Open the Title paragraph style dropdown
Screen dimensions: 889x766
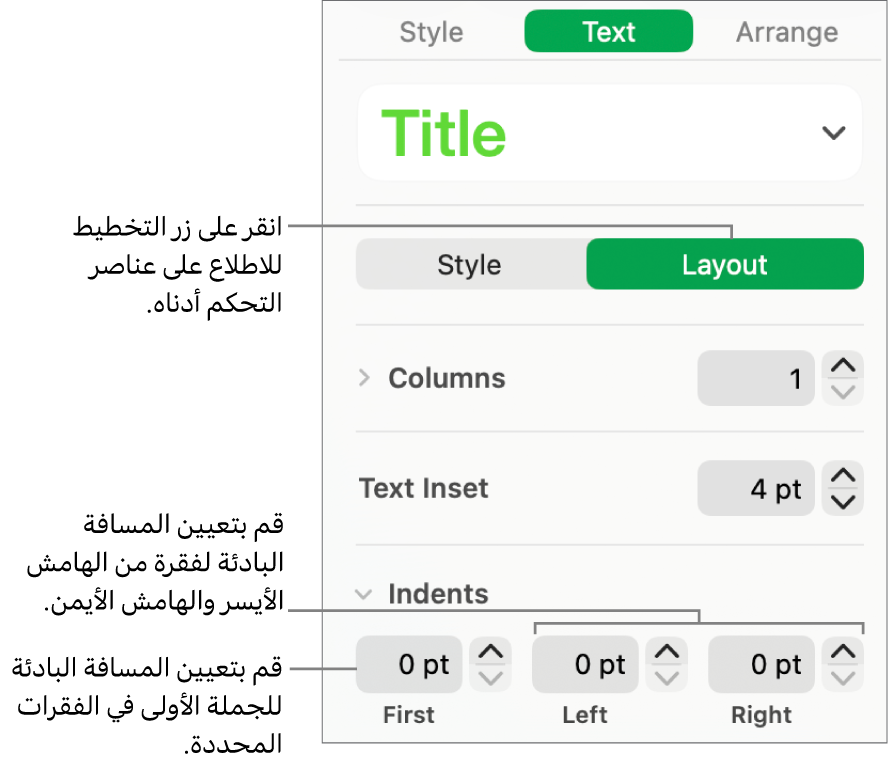833,133
